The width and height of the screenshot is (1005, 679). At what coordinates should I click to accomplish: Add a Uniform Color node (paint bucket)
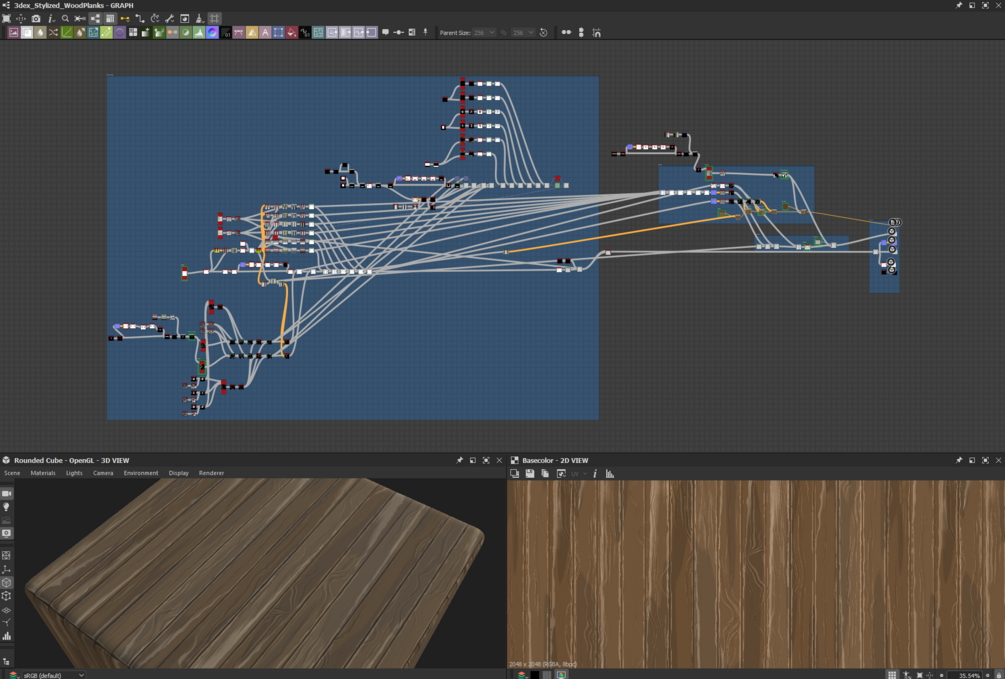click(292, 32)
